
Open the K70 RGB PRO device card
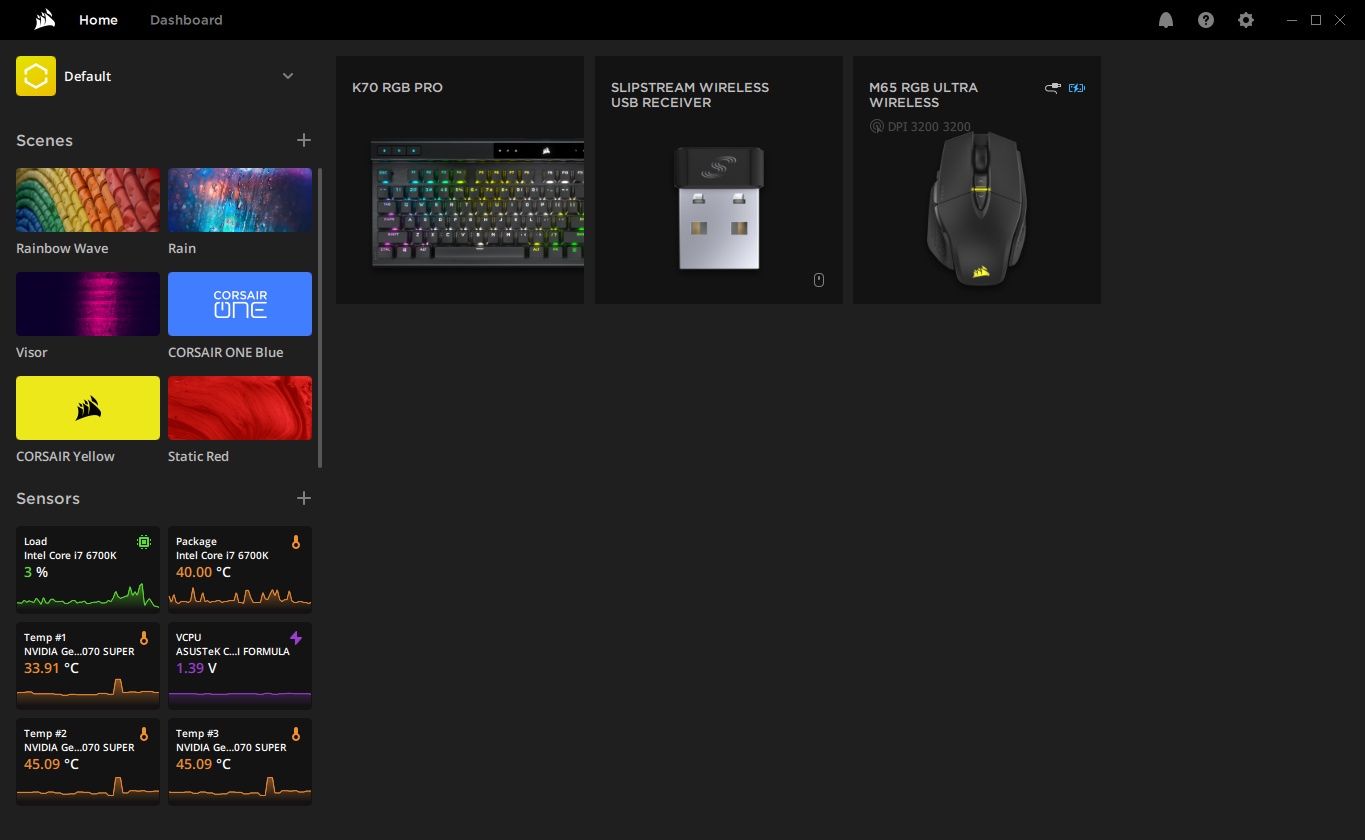click(x=460, y=180)
